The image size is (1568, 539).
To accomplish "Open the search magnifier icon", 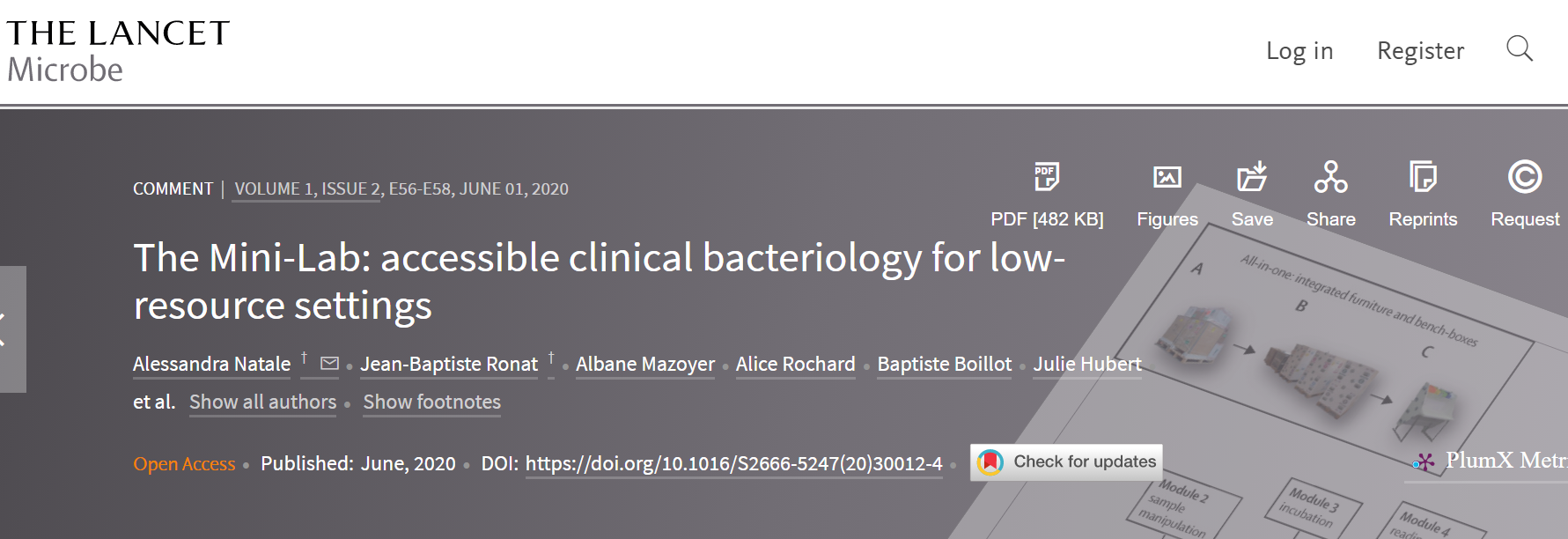I will (x=1520, y=49).
